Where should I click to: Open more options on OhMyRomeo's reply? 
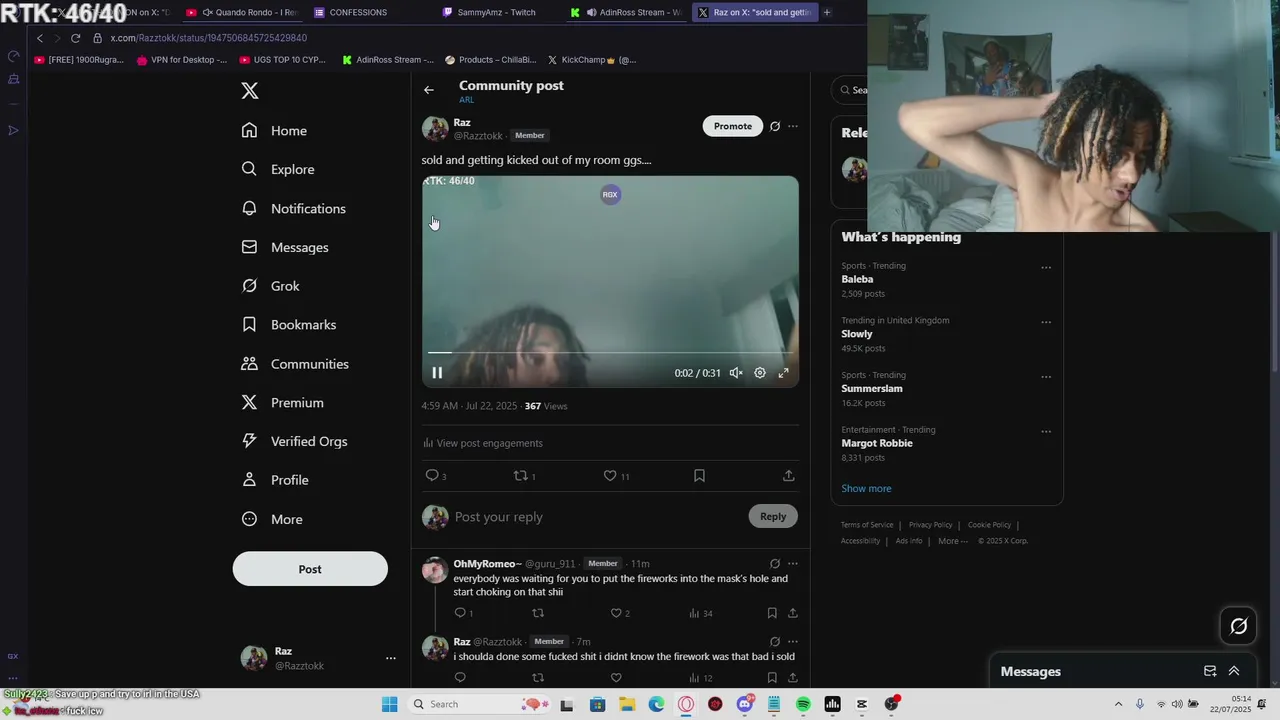tap(793, 564)
